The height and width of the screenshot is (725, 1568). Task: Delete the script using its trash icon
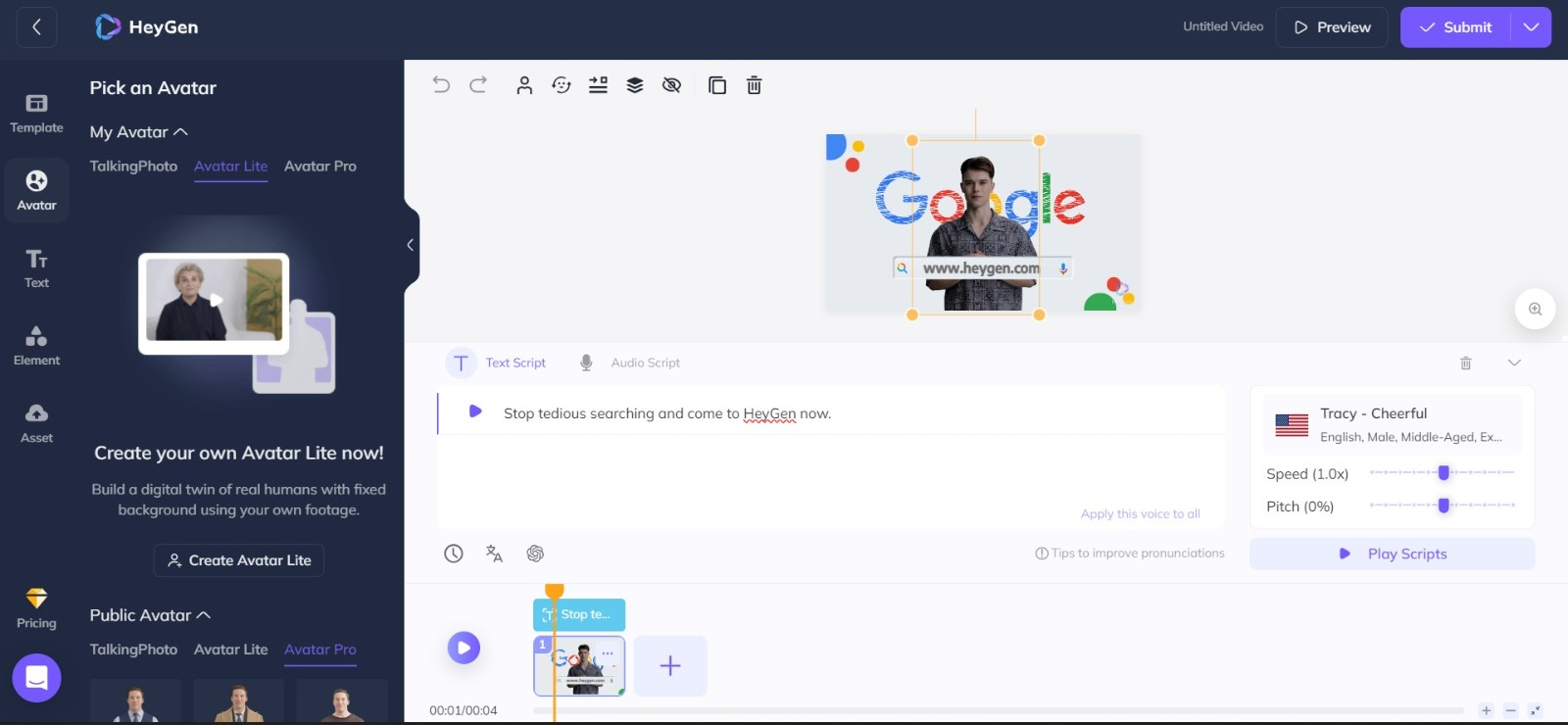coord(1466,362)
